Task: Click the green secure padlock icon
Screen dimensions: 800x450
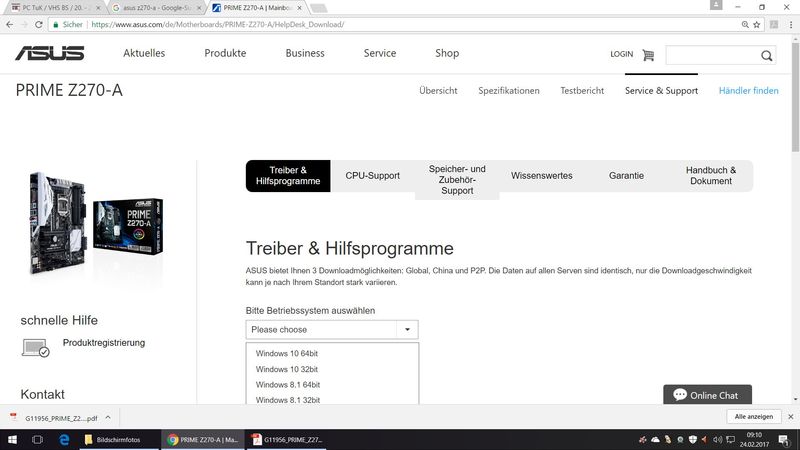Action: click(56, 24)
